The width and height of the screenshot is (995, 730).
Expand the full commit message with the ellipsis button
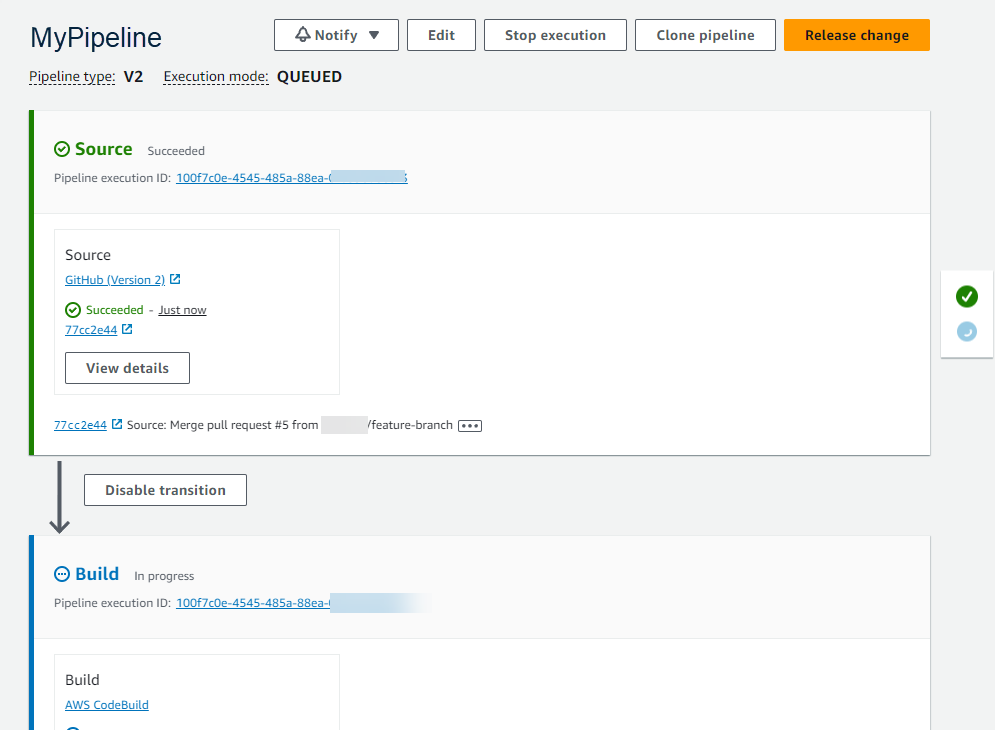[469, 424]
